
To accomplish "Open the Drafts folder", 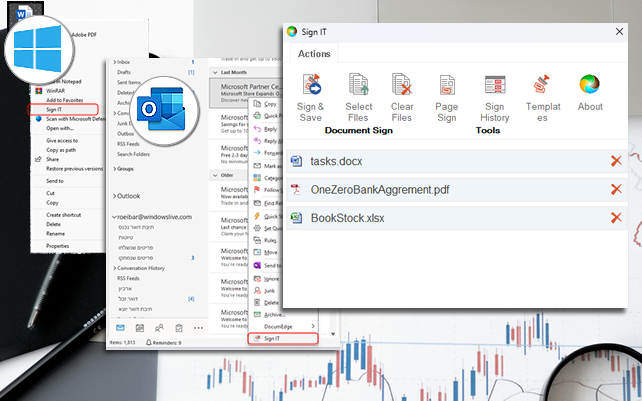I will coord(127,73).
